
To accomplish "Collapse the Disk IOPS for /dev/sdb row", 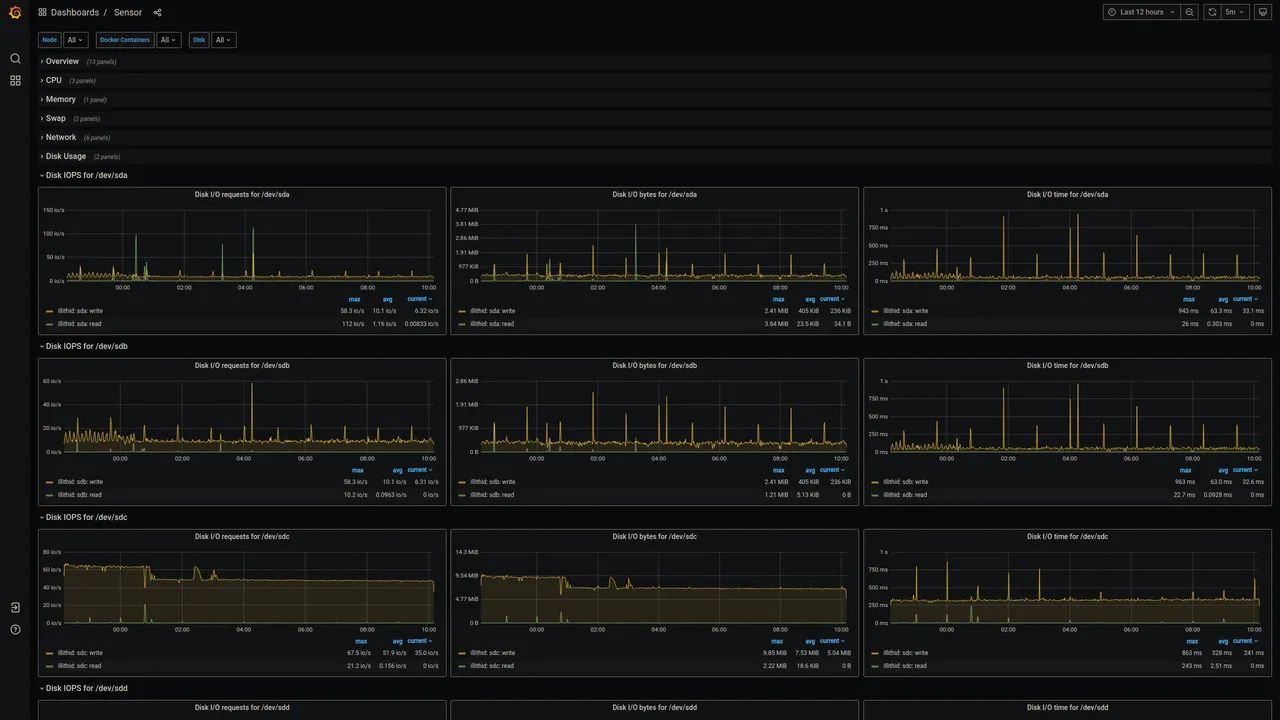I will pos(86,347).
